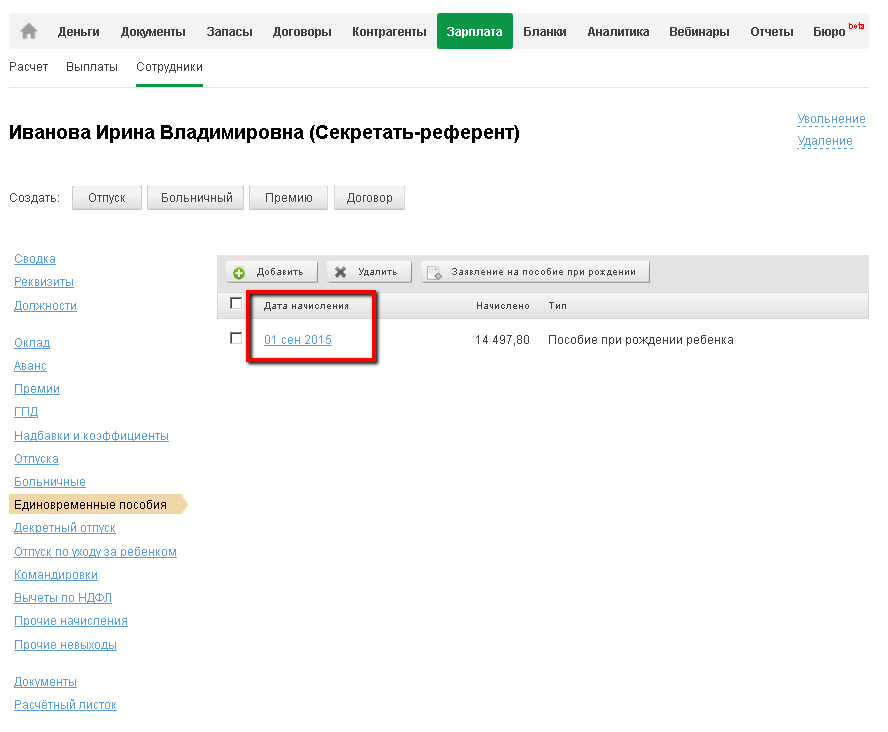Image resolution: width=888 pixels, height=732 pixels.
Task: Switch to the Выплаты tab
Action: 92,67
